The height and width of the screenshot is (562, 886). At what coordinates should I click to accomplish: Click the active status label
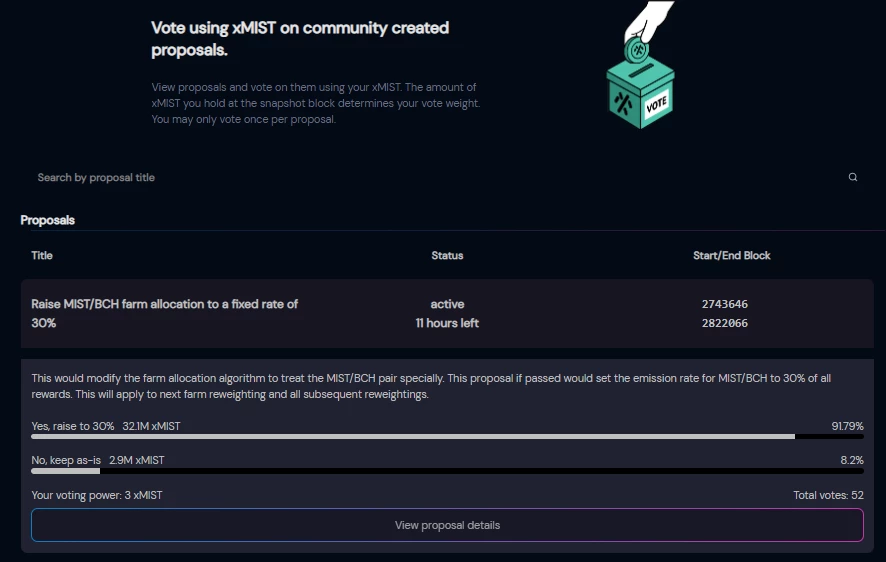click(x=447, y=304)
